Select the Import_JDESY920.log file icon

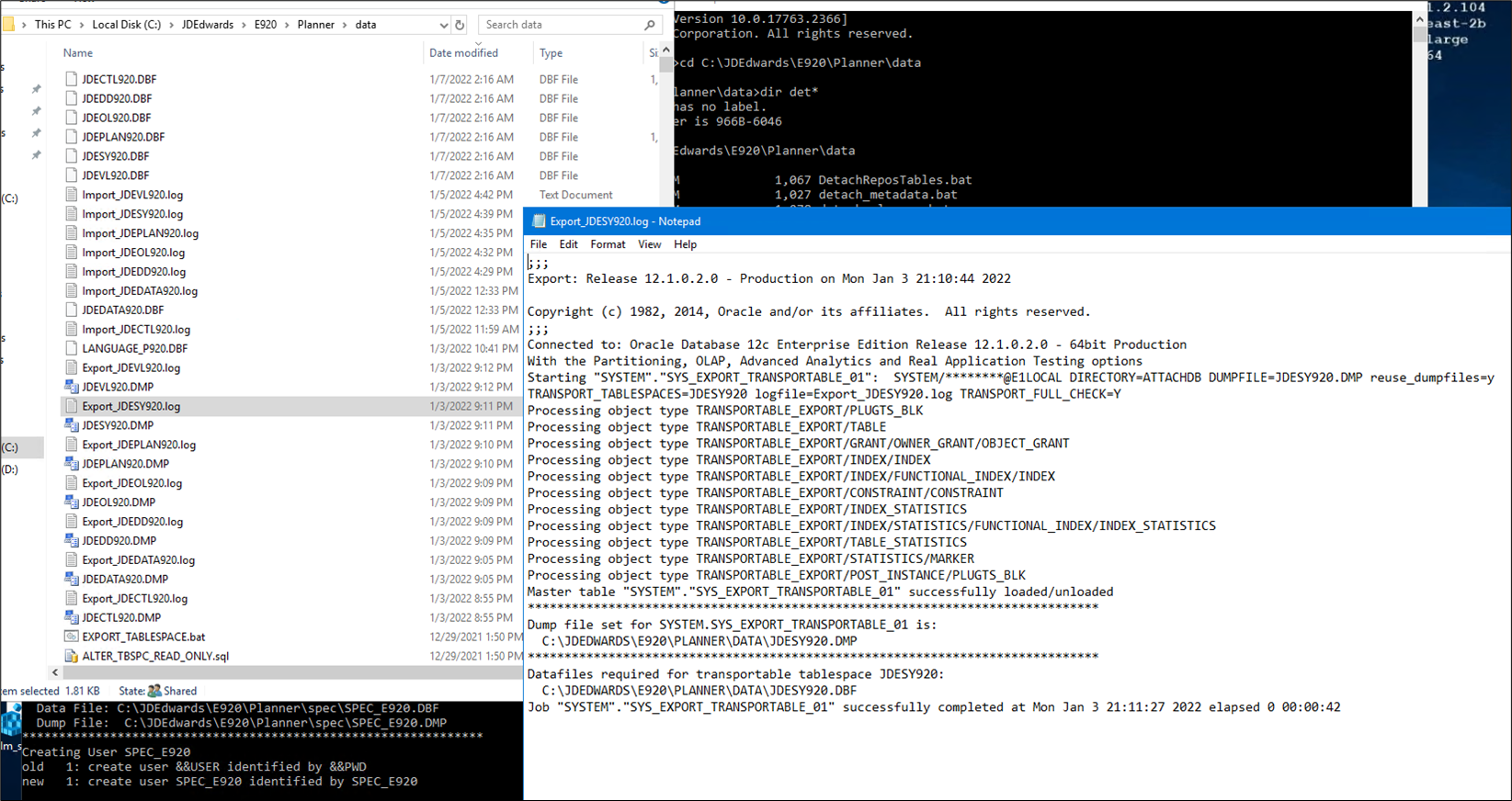pyautogui.click(x=72, y=214)
